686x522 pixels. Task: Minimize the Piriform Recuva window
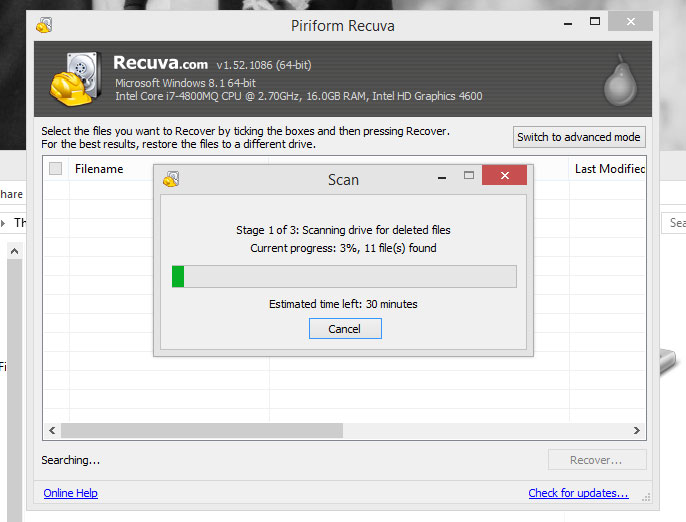[568, 23]
